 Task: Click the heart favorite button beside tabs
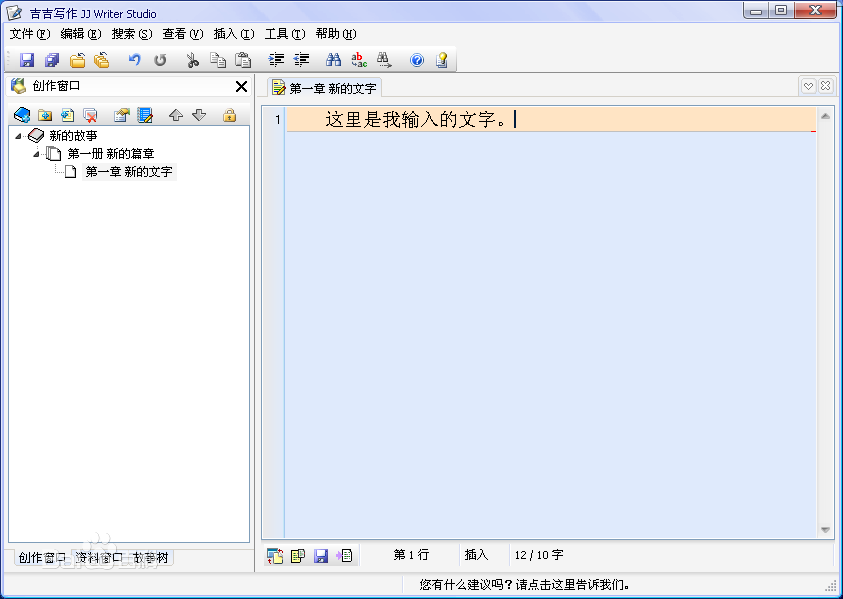(808, 85)
